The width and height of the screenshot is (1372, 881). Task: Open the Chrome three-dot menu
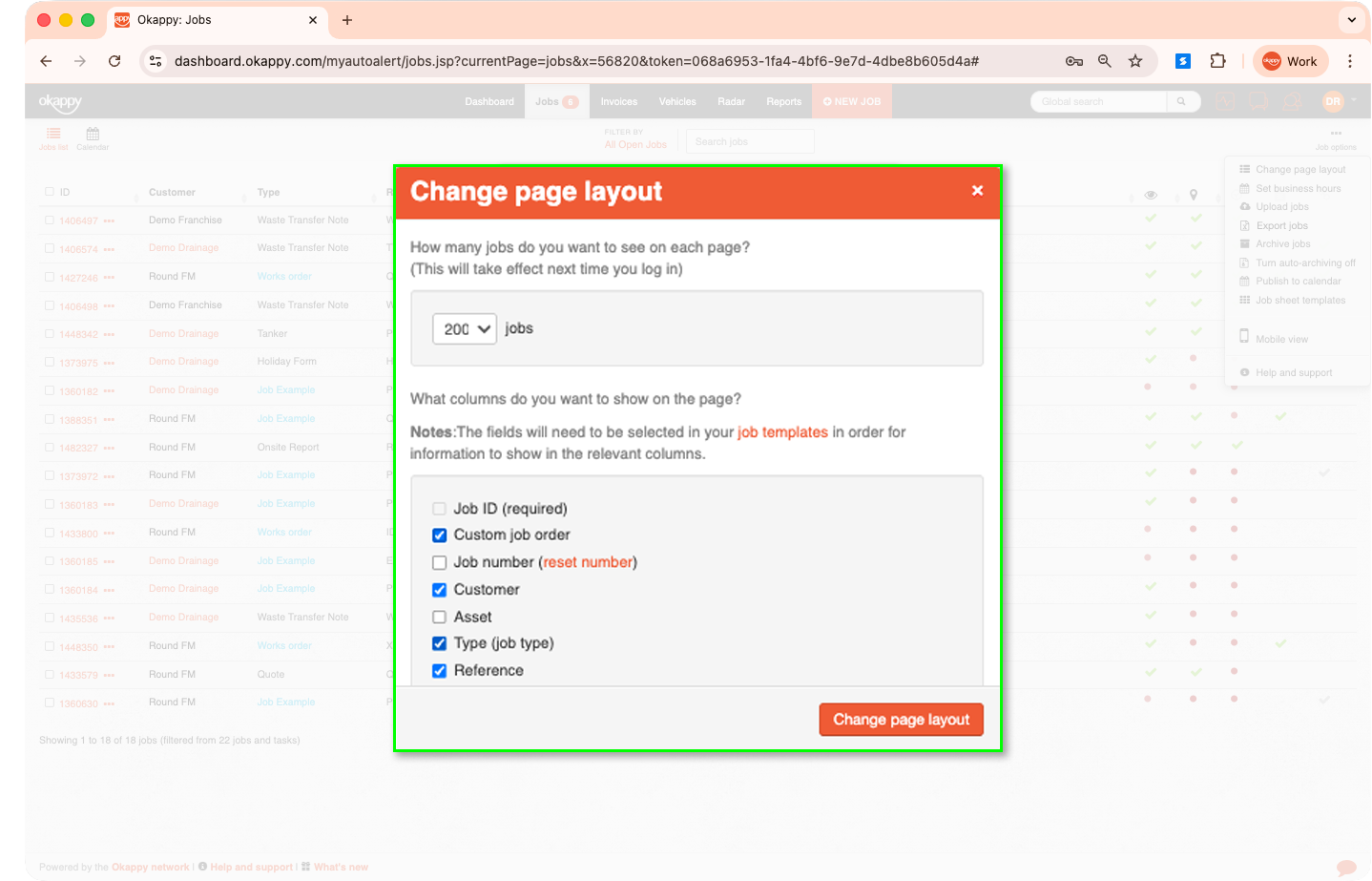1350,61
